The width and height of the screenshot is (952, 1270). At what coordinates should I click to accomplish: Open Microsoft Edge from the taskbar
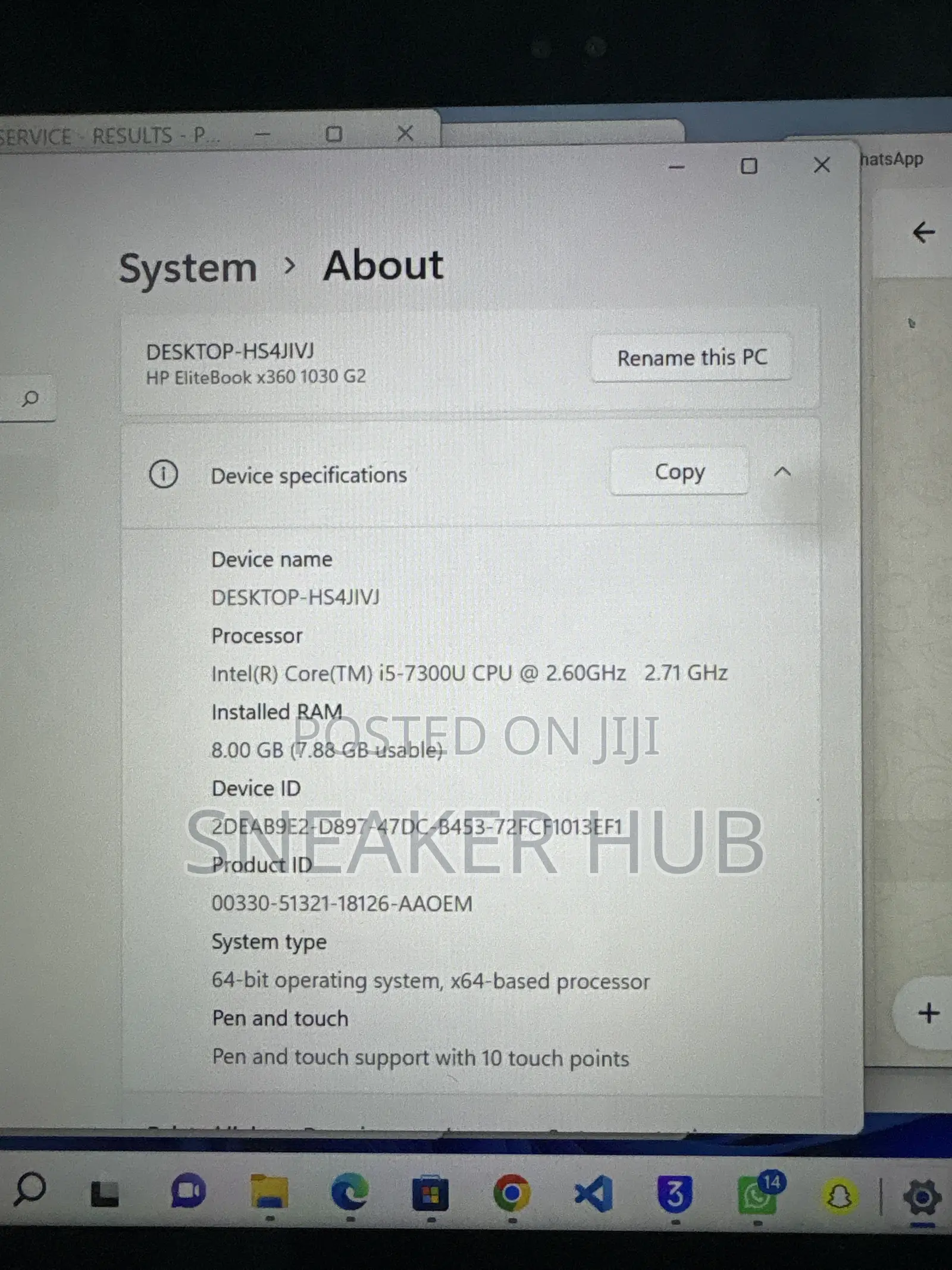tap(350, 1192)
